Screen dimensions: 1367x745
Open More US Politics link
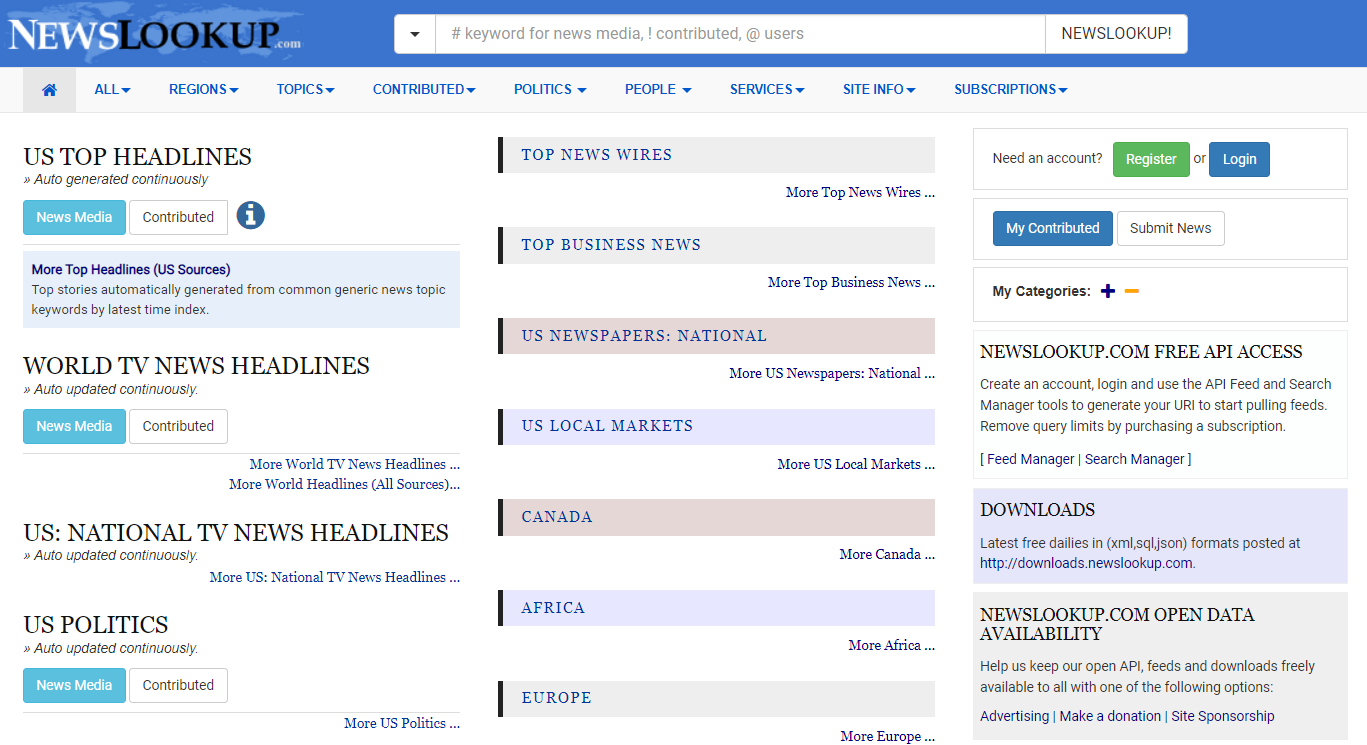click(x=402, y=723)
